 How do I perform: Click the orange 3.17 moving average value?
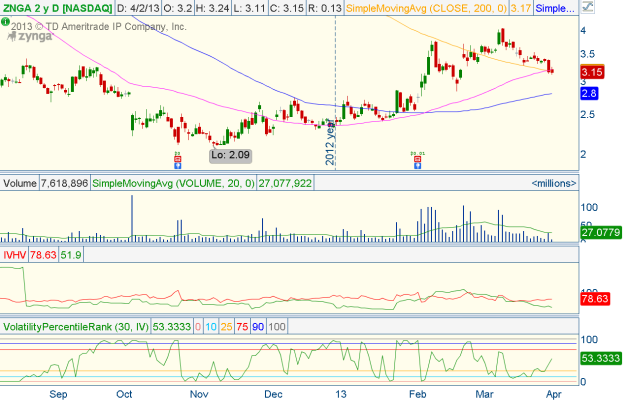[521, 8]
